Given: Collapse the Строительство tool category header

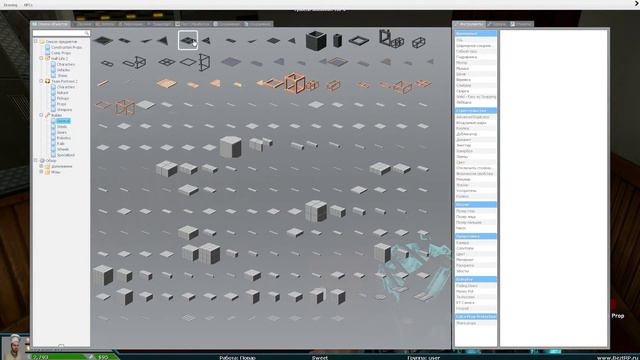Looking at the screenshot, I should (476, 111).
